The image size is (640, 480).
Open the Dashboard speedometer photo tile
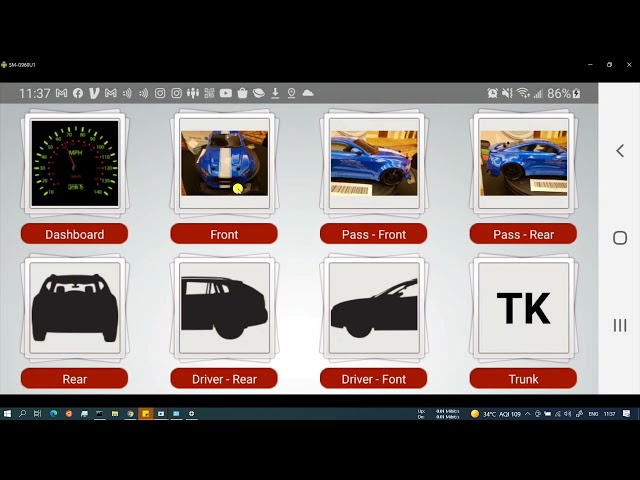click(75, 163)
